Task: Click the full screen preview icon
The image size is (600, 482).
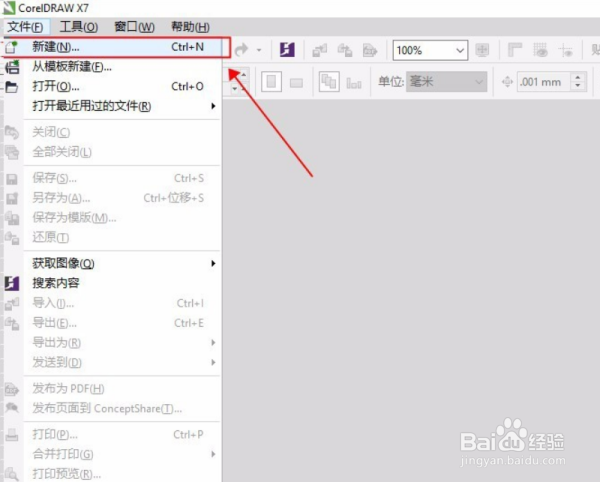Action: click(x=482, y=50)
